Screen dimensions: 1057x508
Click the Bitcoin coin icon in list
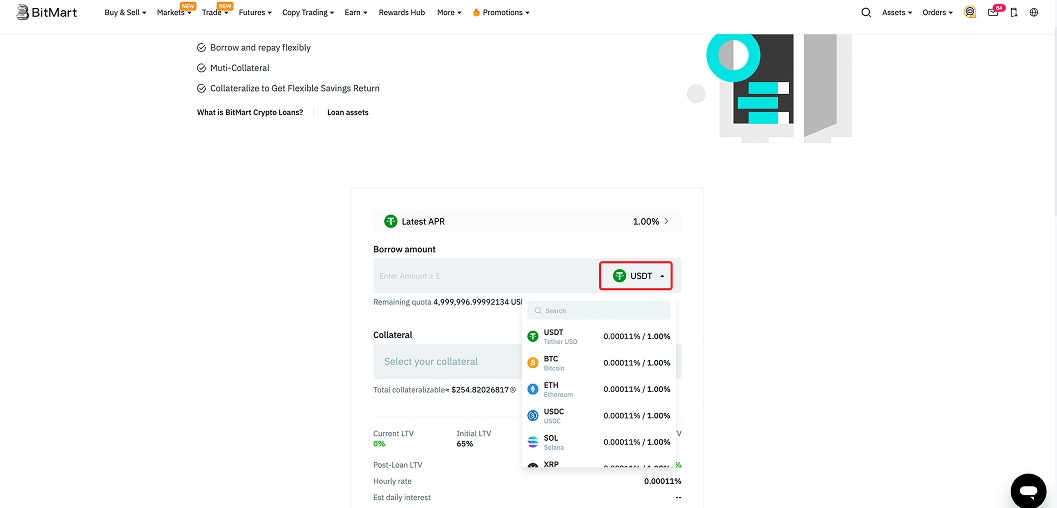(x=533, y=362)
